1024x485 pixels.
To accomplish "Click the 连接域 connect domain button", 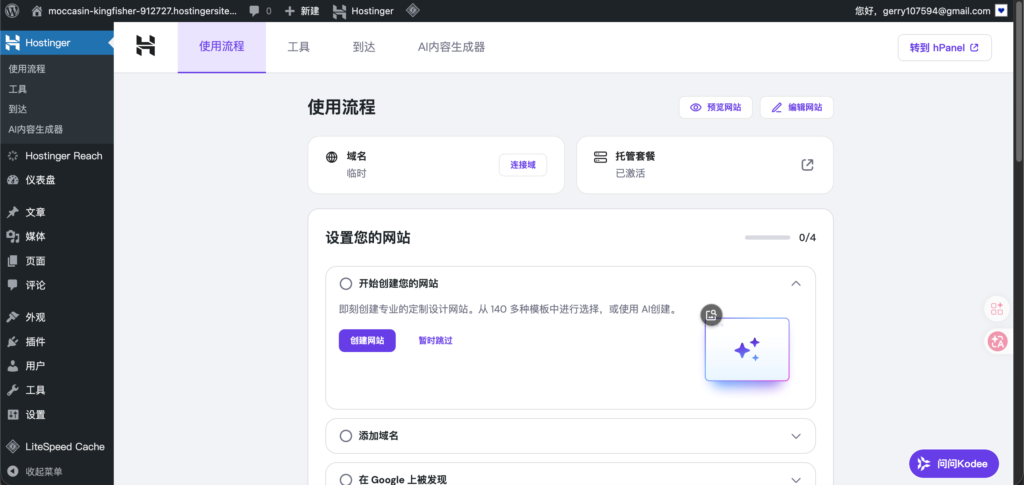I will 523,165.
